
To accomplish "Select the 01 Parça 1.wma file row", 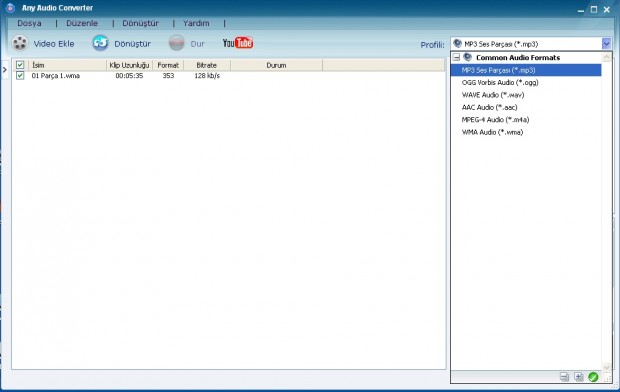I will [229, 76].
